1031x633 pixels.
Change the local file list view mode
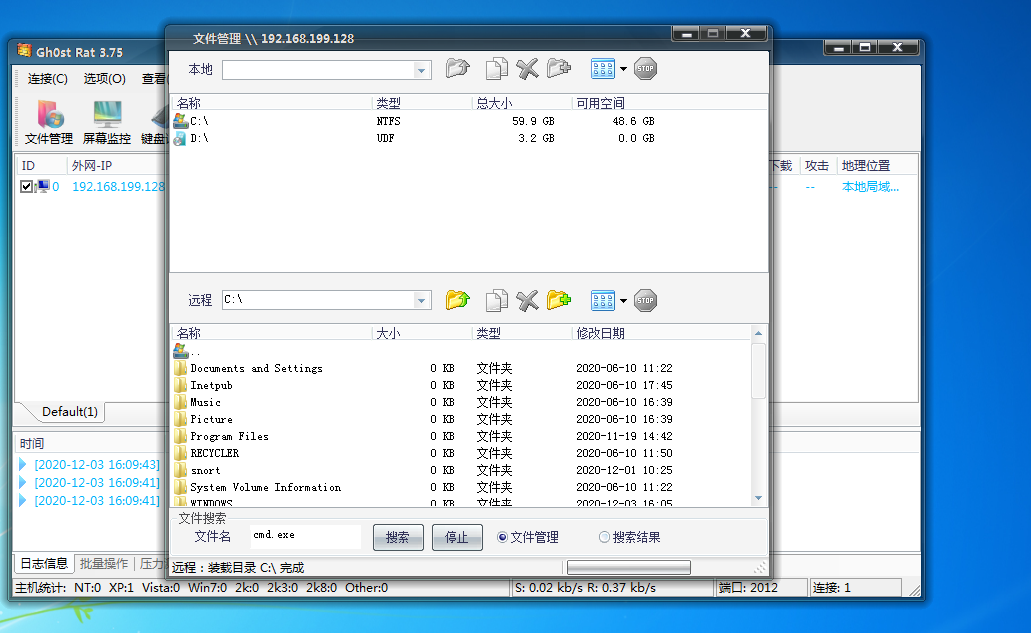click(x=603, y=68)
